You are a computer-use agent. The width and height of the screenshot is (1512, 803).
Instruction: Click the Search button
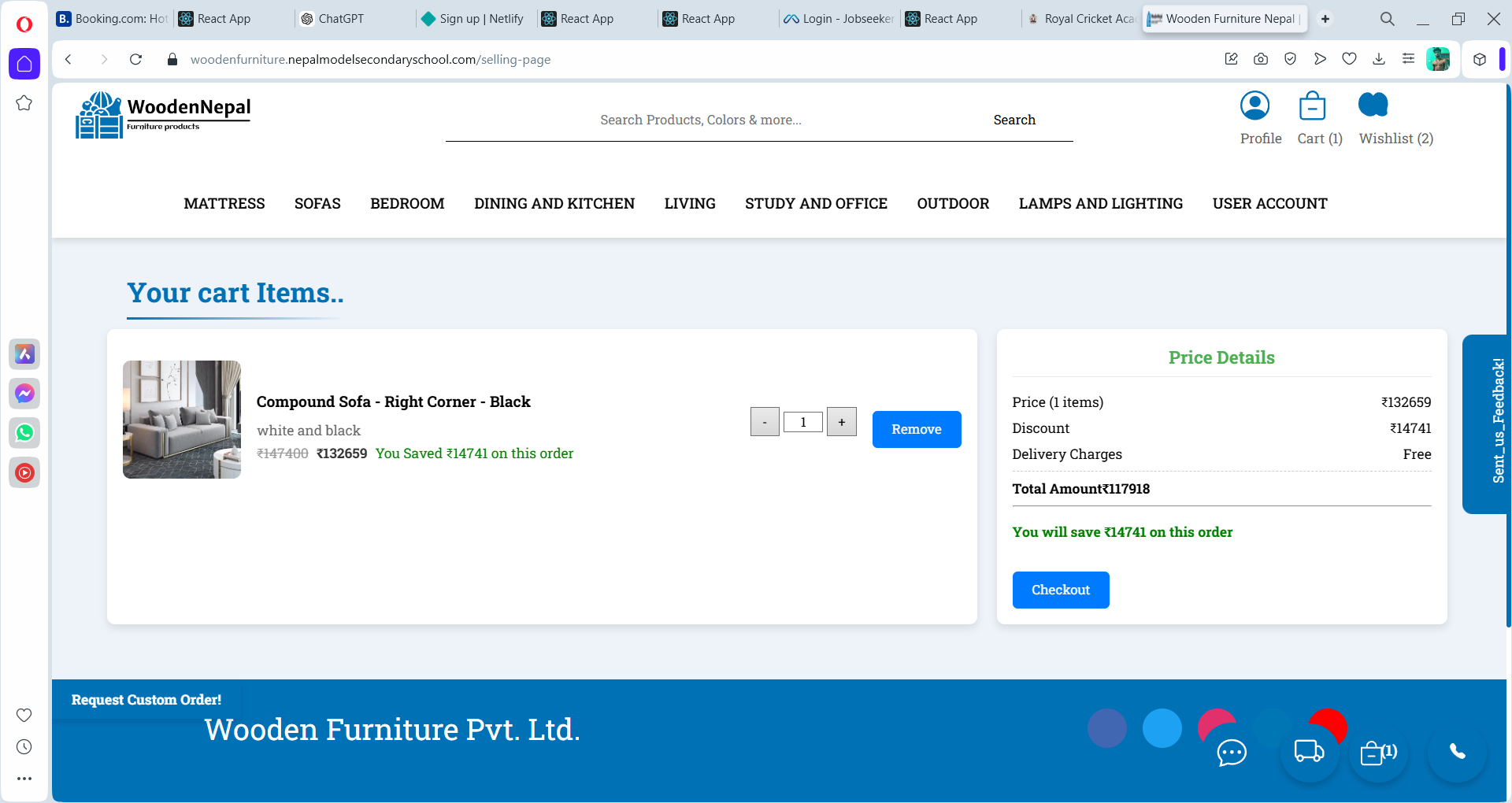click(1014, 120)
